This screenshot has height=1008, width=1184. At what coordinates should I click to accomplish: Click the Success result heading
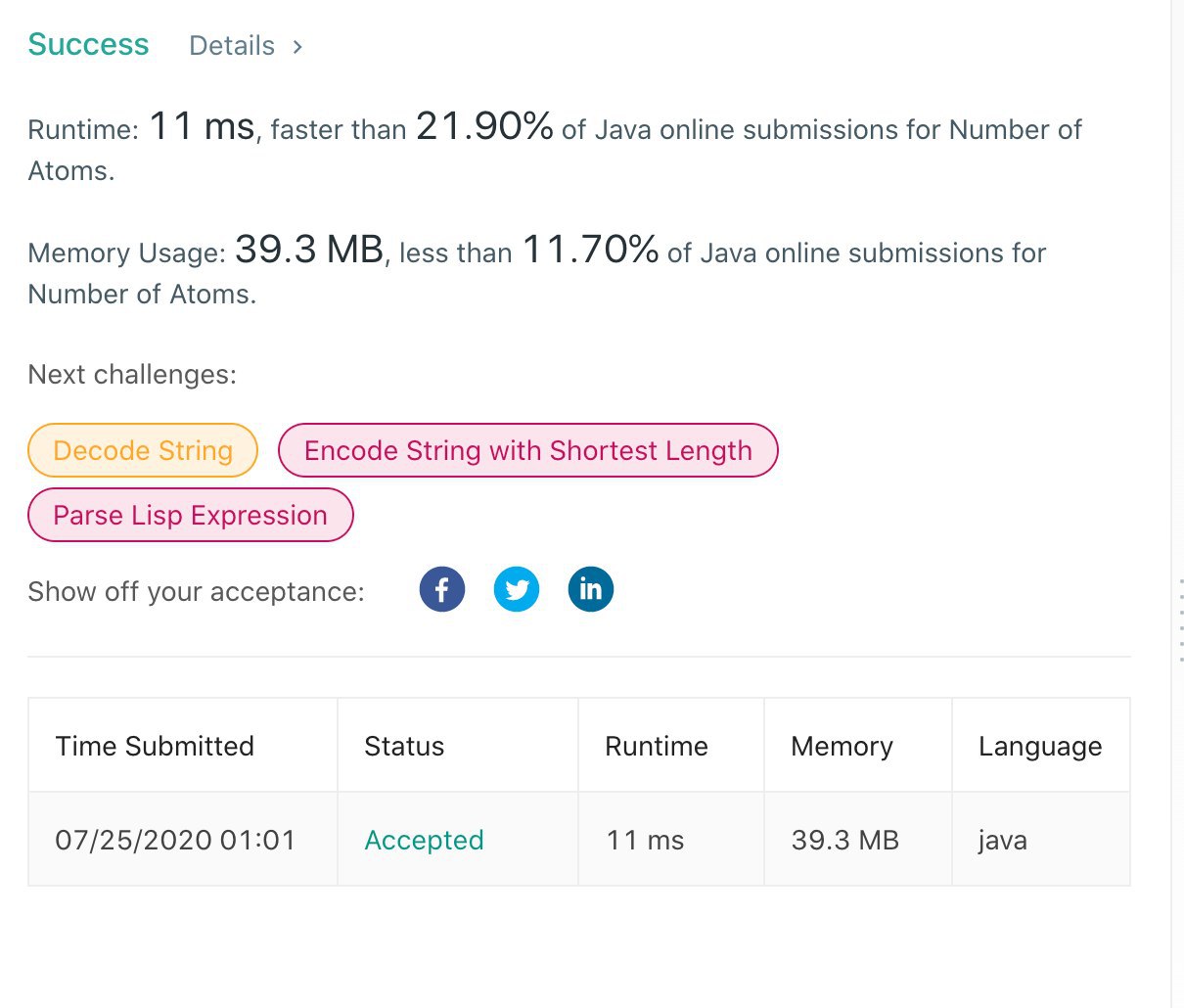88,44
